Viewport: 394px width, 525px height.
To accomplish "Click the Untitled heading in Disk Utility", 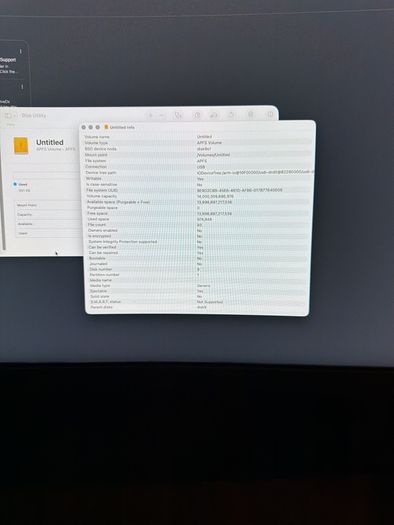I will point(50,142).
